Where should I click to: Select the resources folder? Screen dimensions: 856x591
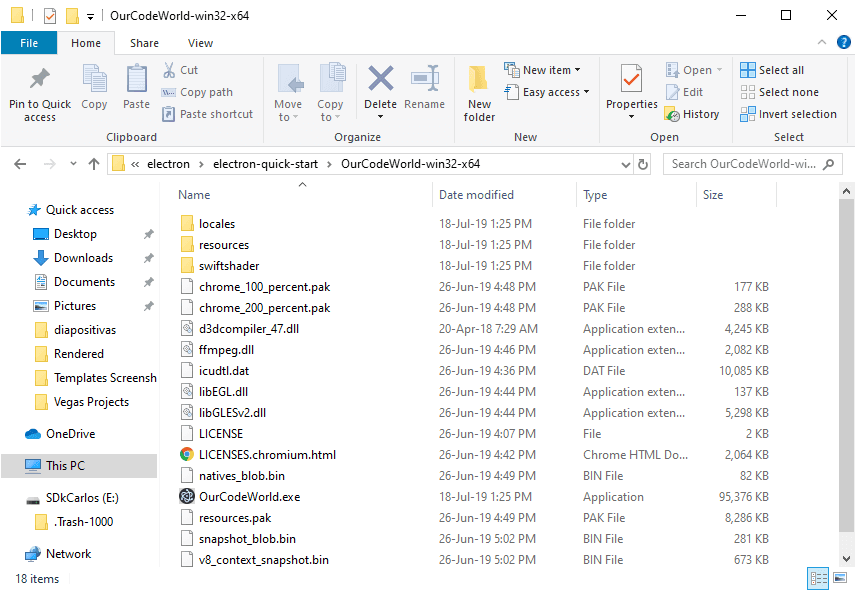224,245
